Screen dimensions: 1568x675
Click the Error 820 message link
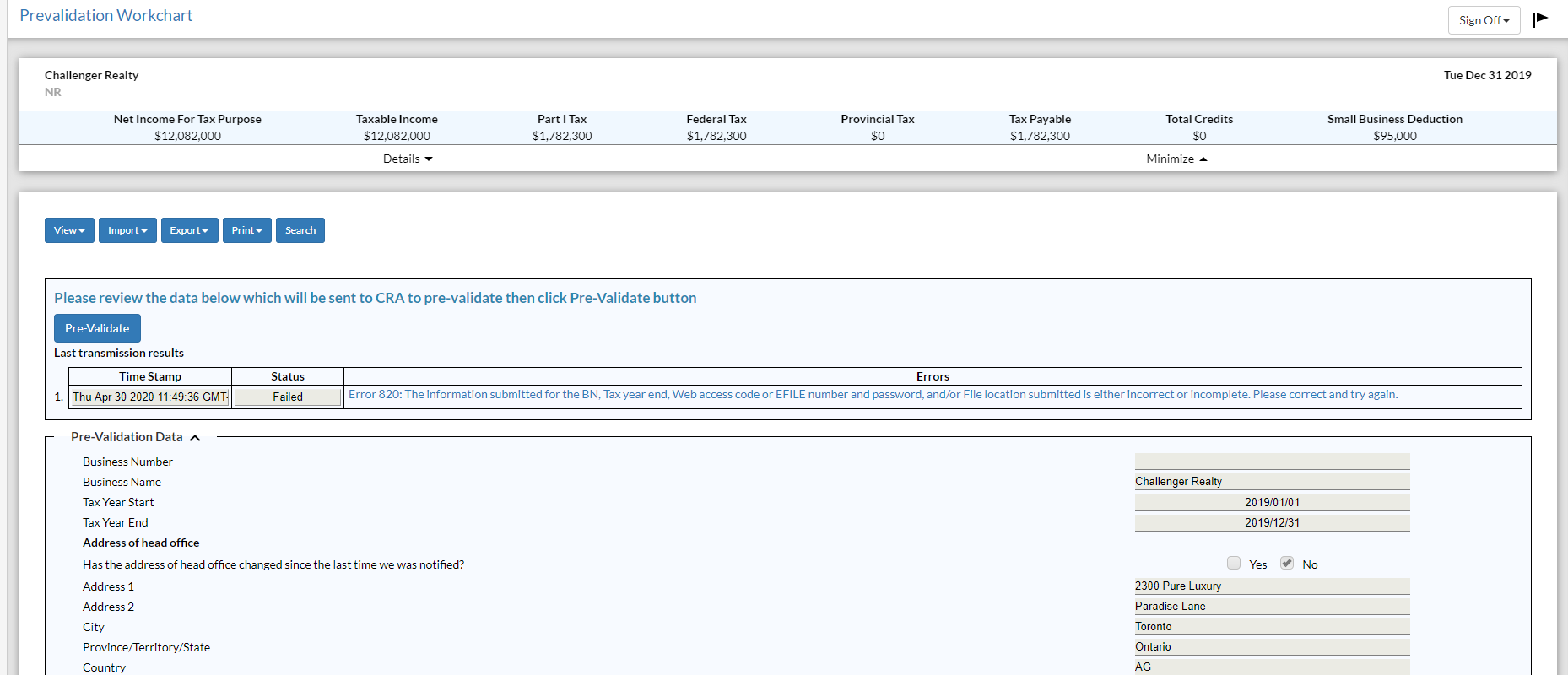point(873,394)
